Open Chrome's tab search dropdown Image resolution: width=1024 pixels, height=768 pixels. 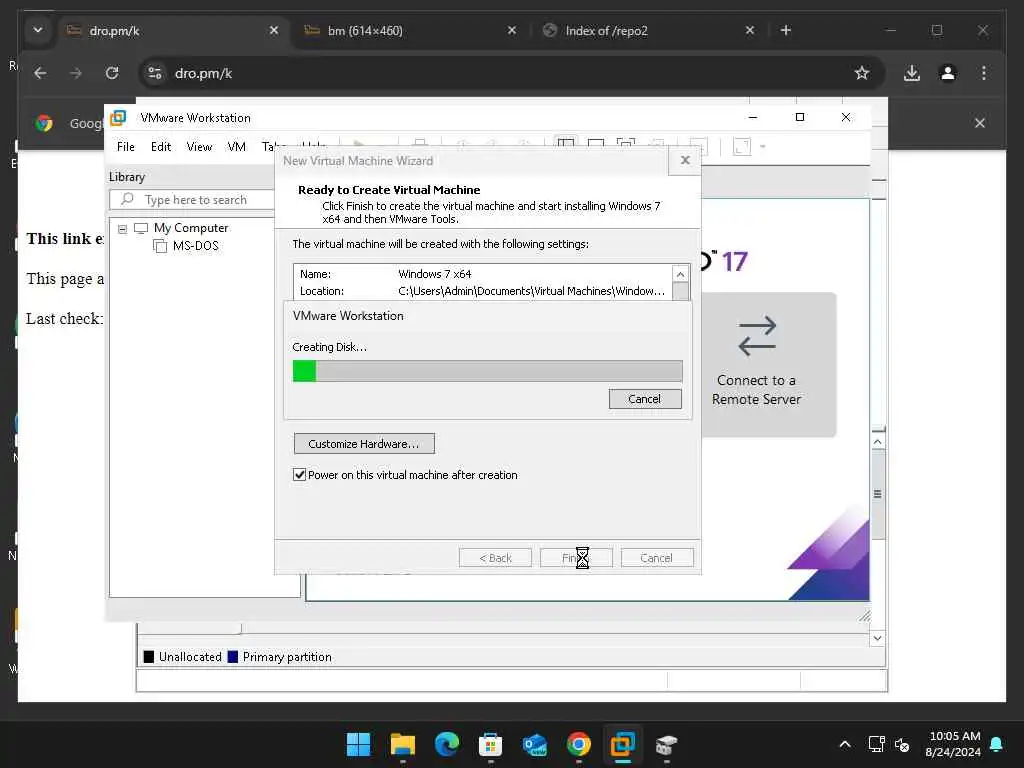38,30
